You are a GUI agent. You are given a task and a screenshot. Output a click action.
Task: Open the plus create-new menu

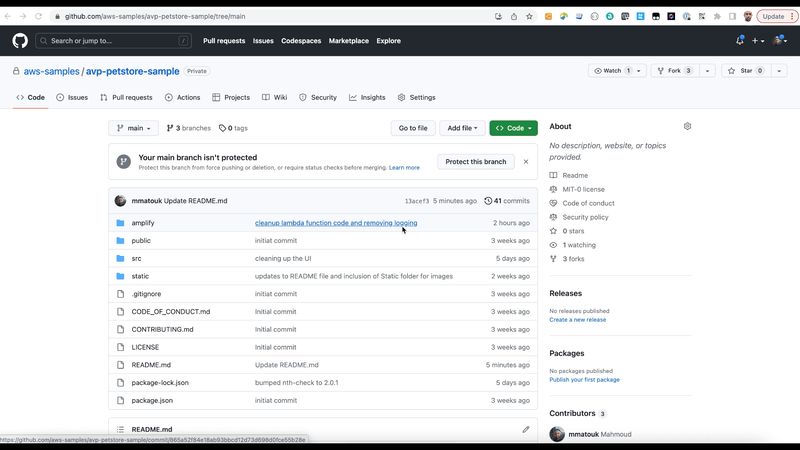pyautogui.click(x=758, y=41)
